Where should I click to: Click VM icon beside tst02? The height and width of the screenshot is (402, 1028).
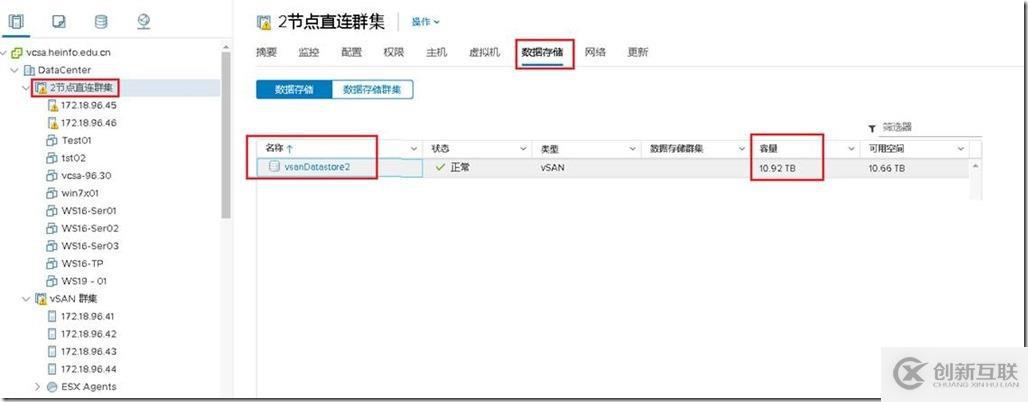53,158
